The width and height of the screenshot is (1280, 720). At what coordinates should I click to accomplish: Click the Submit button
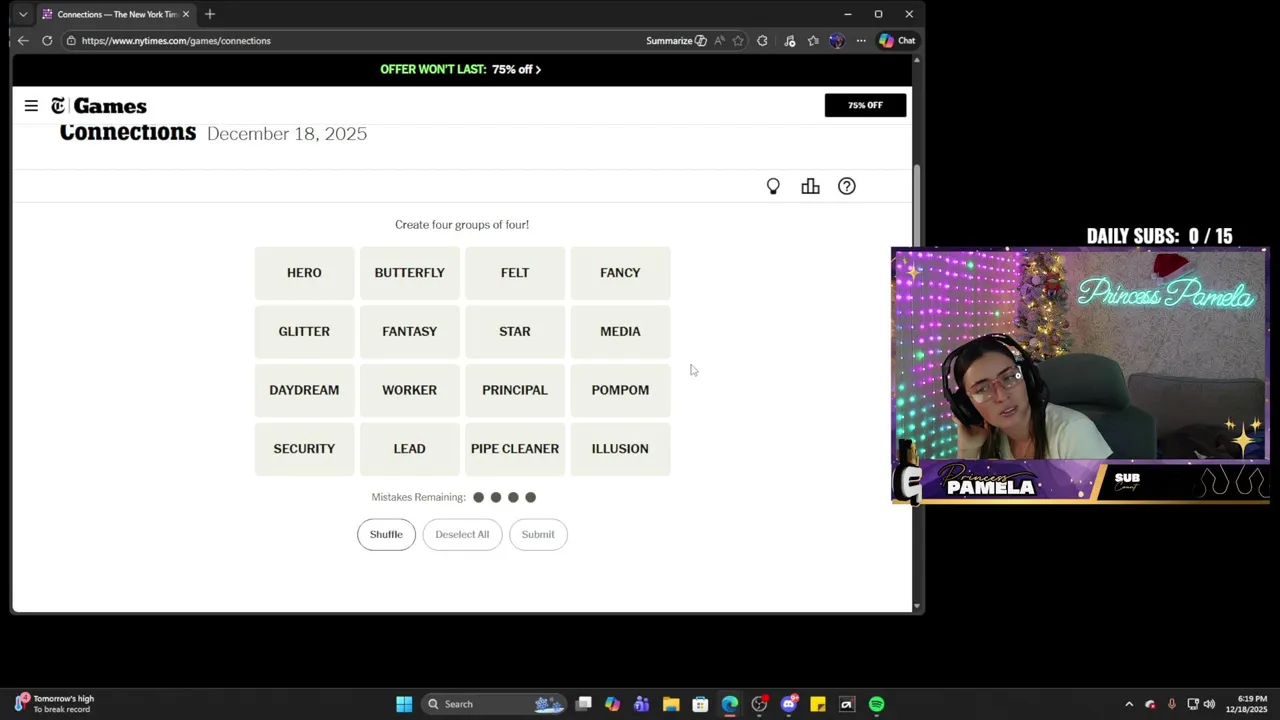(x=538, y=534)
